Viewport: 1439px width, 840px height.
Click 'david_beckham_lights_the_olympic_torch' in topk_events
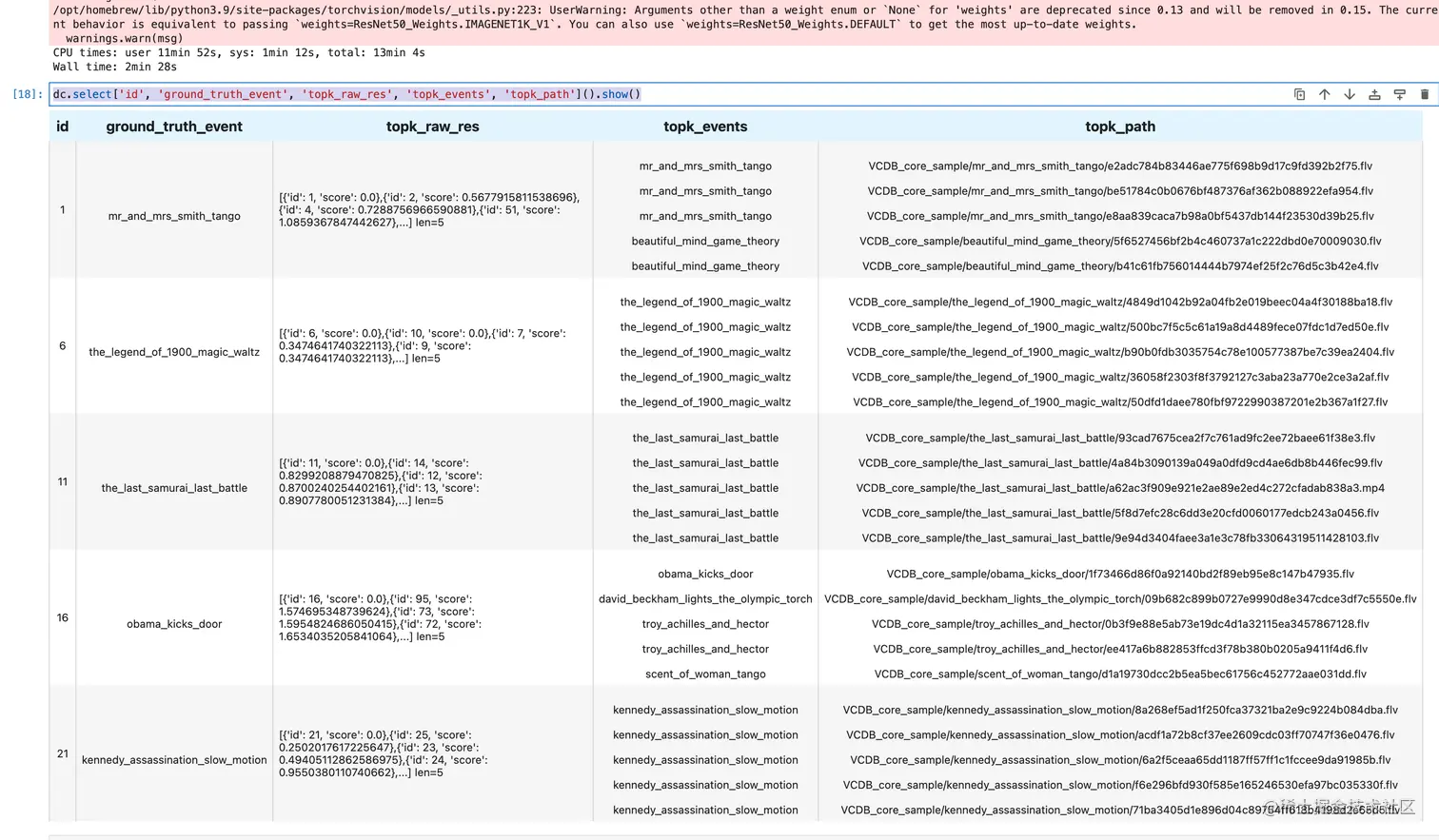tap(705, 599)
